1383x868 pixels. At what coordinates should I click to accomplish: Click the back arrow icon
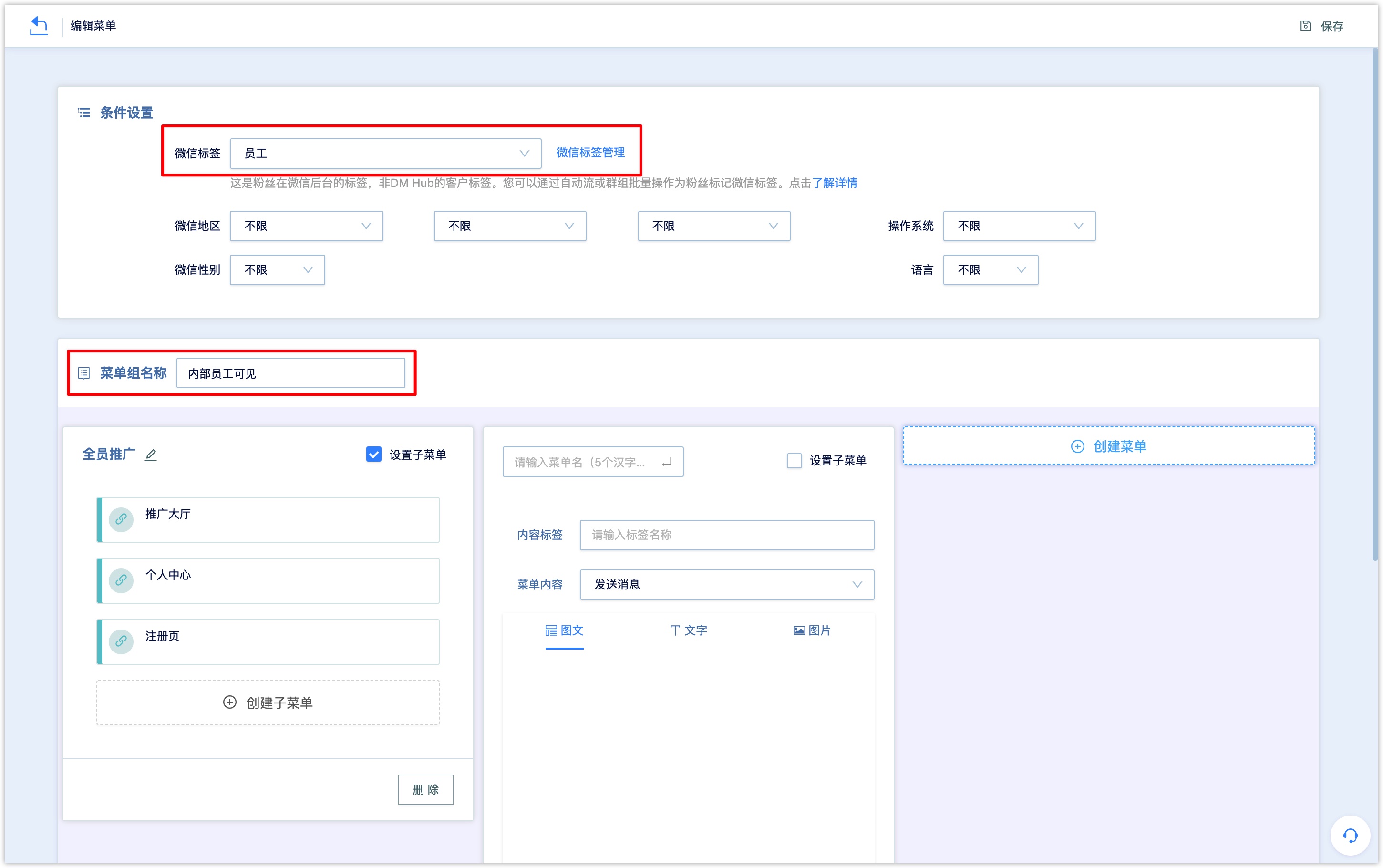39,26
